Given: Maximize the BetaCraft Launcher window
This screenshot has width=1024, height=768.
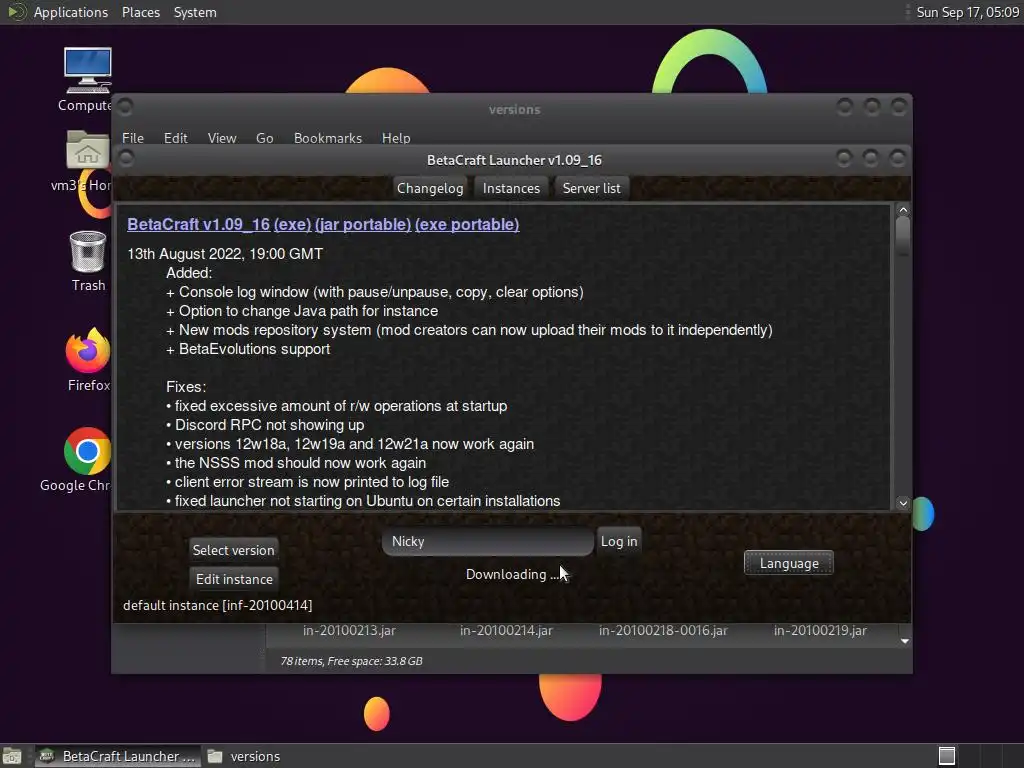Looking at the screenshot, I should pos(871,158).
